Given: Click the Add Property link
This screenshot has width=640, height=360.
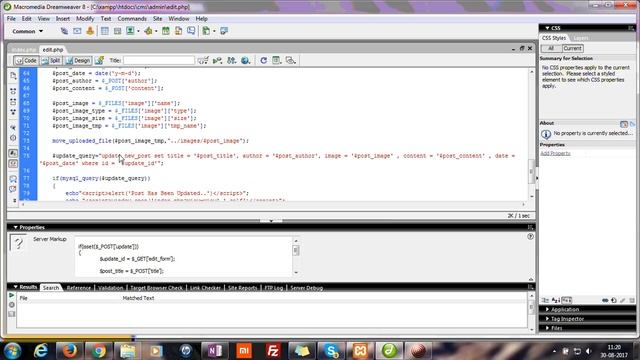Looking at the screenshot, I should click(555, 153).
